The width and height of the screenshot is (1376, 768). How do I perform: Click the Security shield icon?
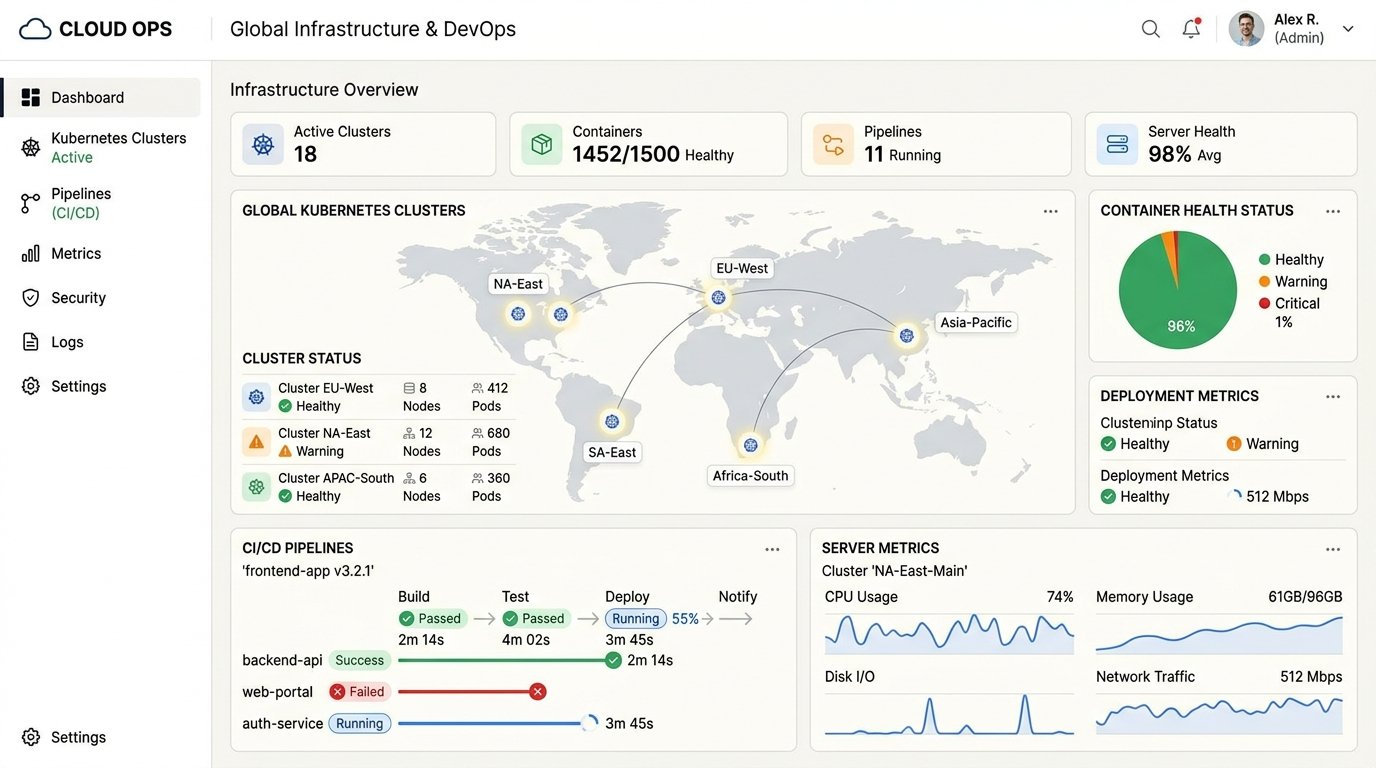point(31,298)
